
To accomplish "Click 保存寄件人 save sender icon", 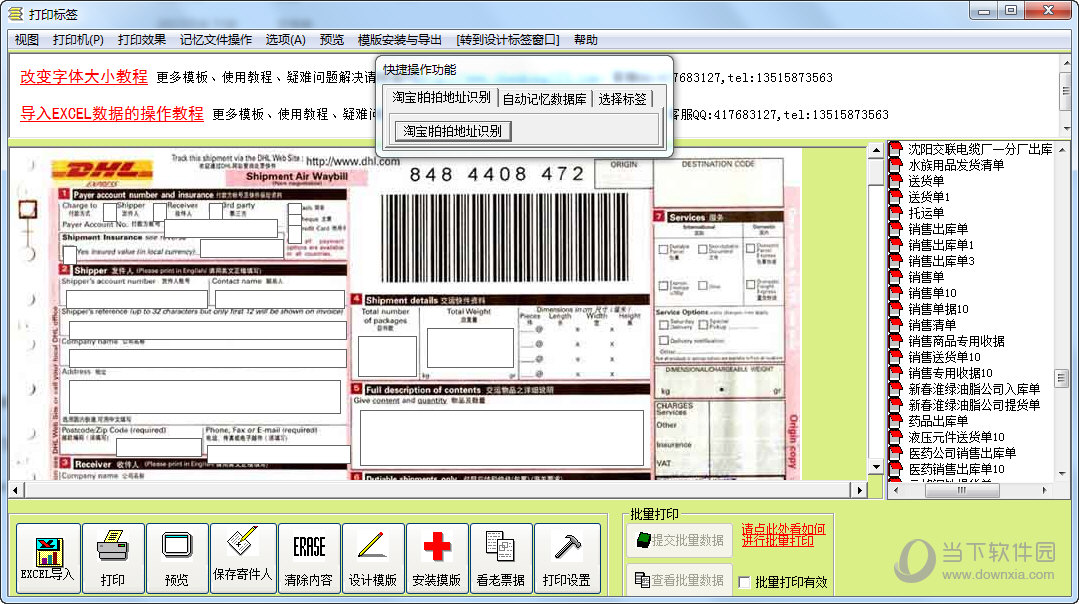I will coord(243,558).
